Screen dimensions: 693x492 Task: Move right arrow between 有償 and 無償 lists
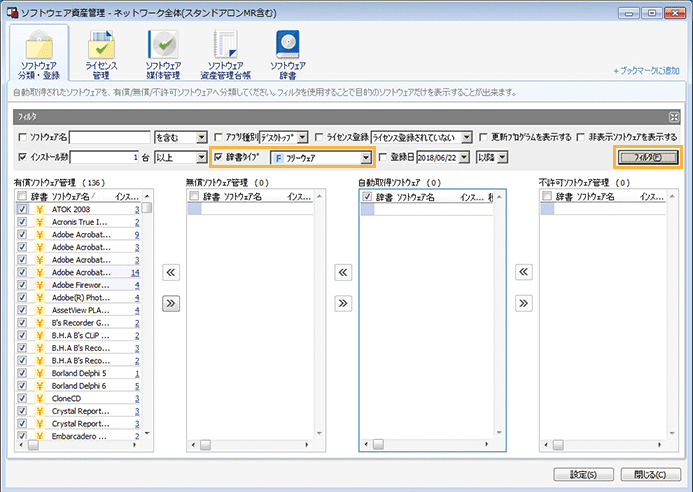[171, 303]
